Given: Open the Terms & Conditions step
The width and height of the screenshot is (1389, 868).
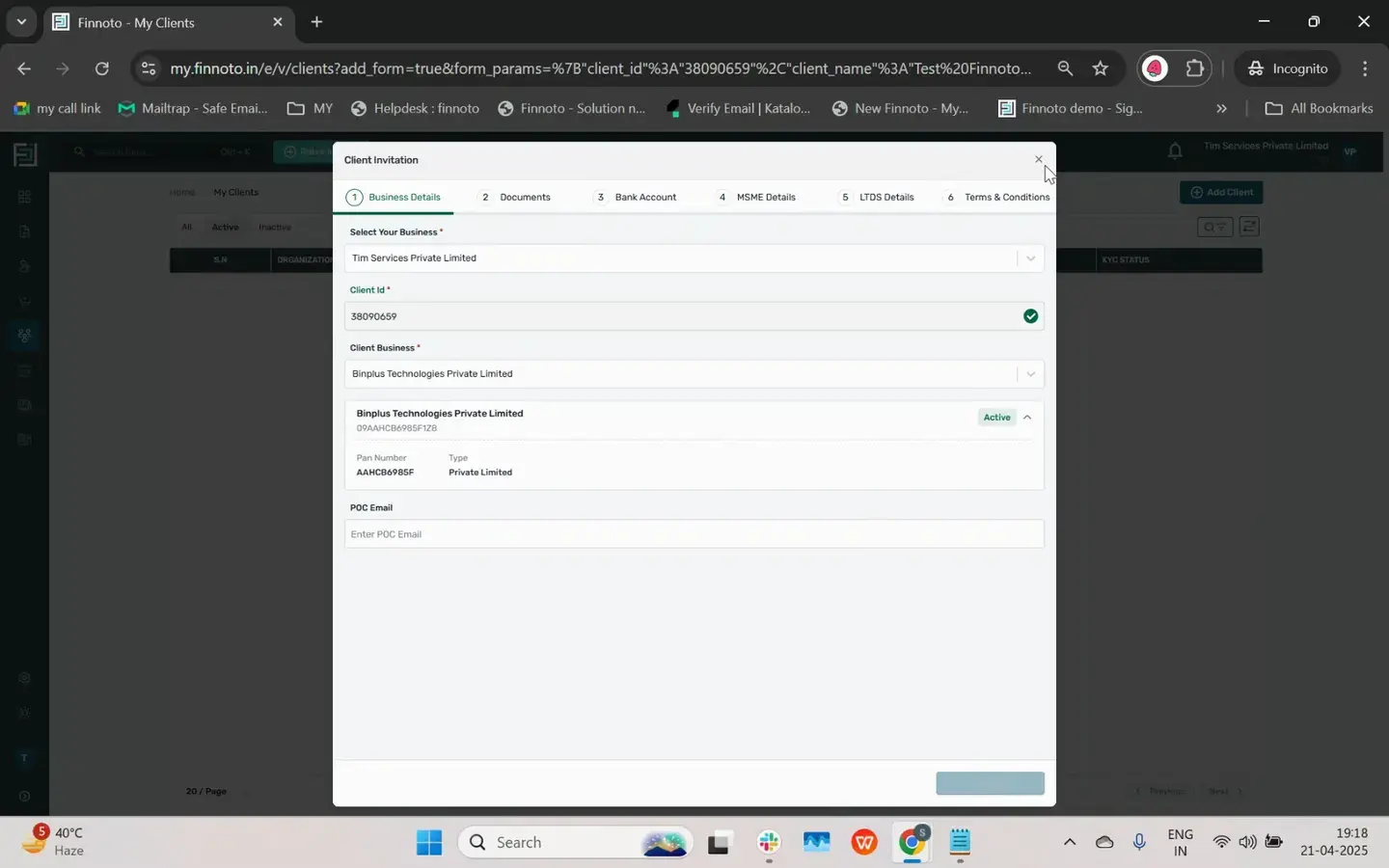Looking at the screenshot, I should tap(997, 197).
